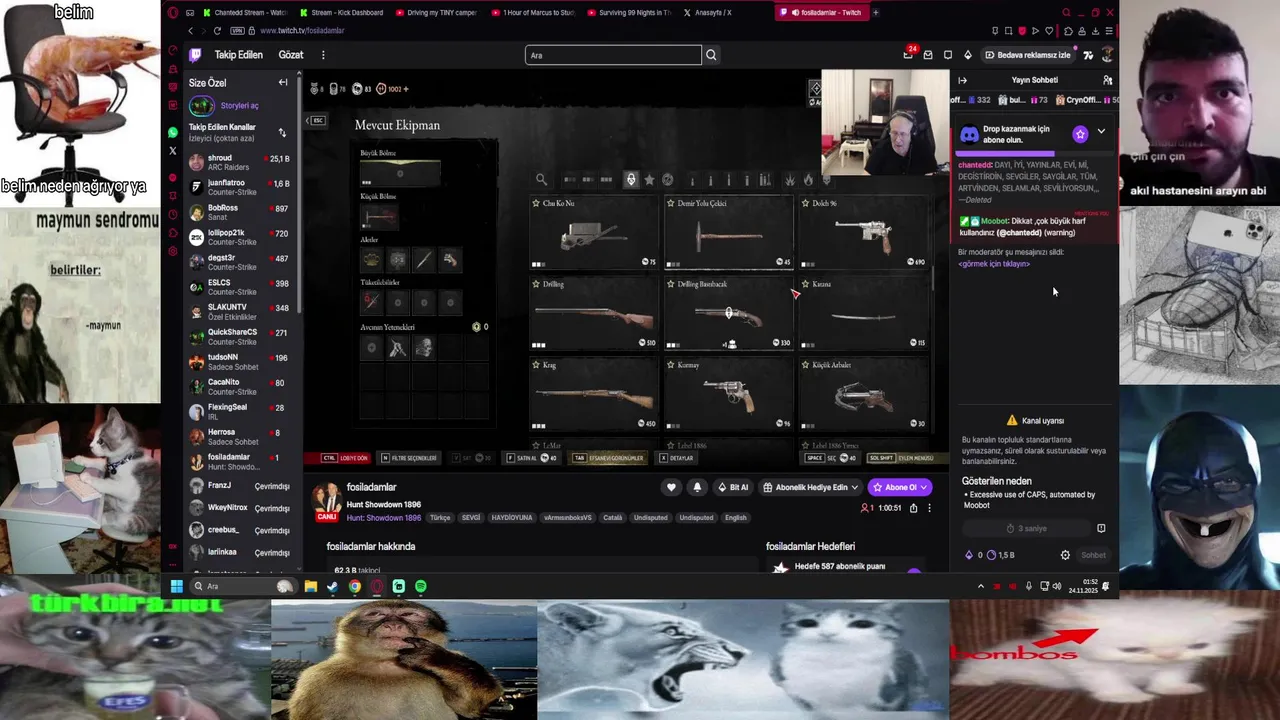Open the Twitch inbox envelope icon

click(x=928, y=55)
